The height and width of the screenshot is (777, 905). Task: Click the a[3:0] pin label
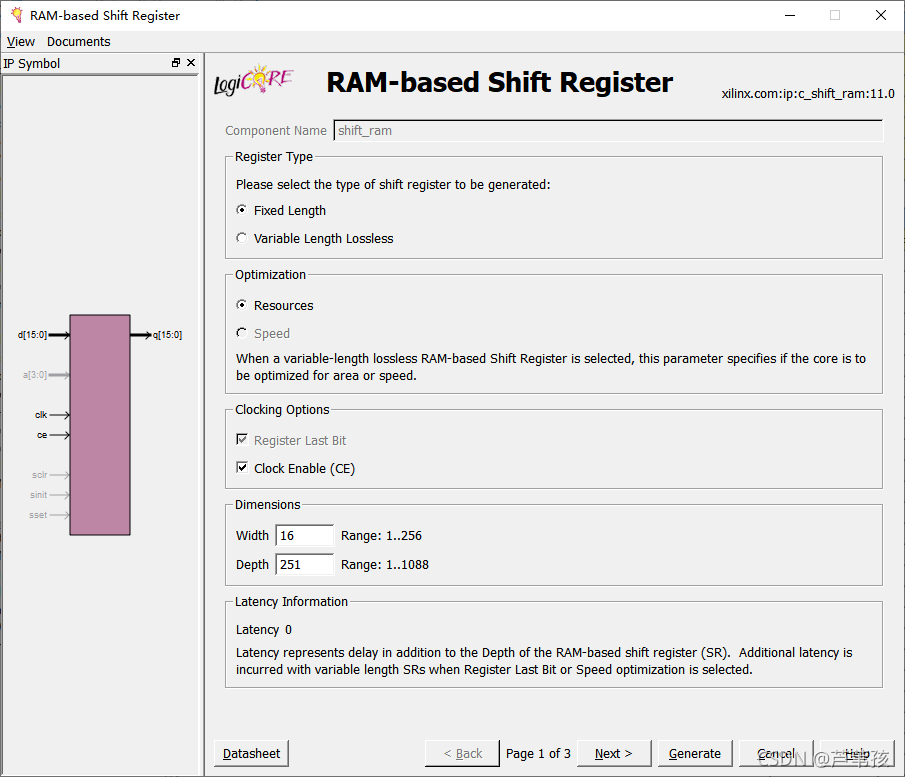coord(35,375)
